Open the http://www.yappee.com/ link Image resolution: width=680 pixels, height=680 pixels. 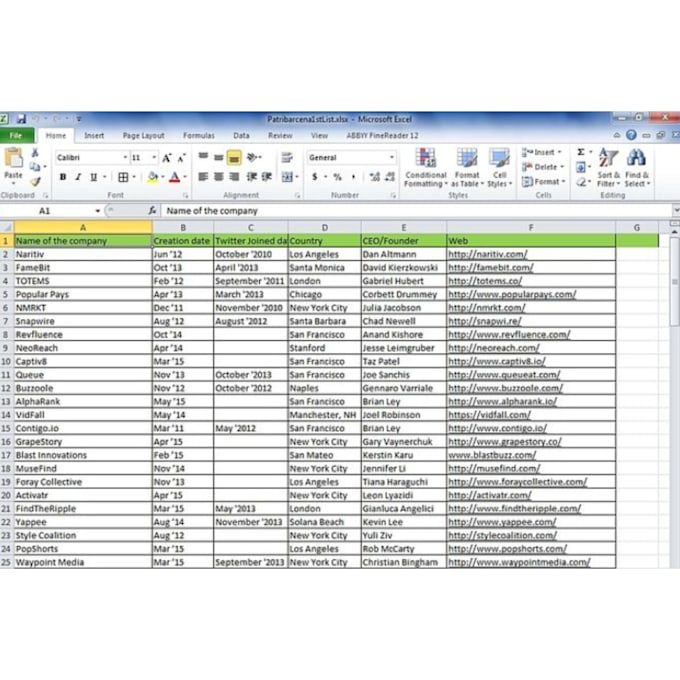click(502, 522)
